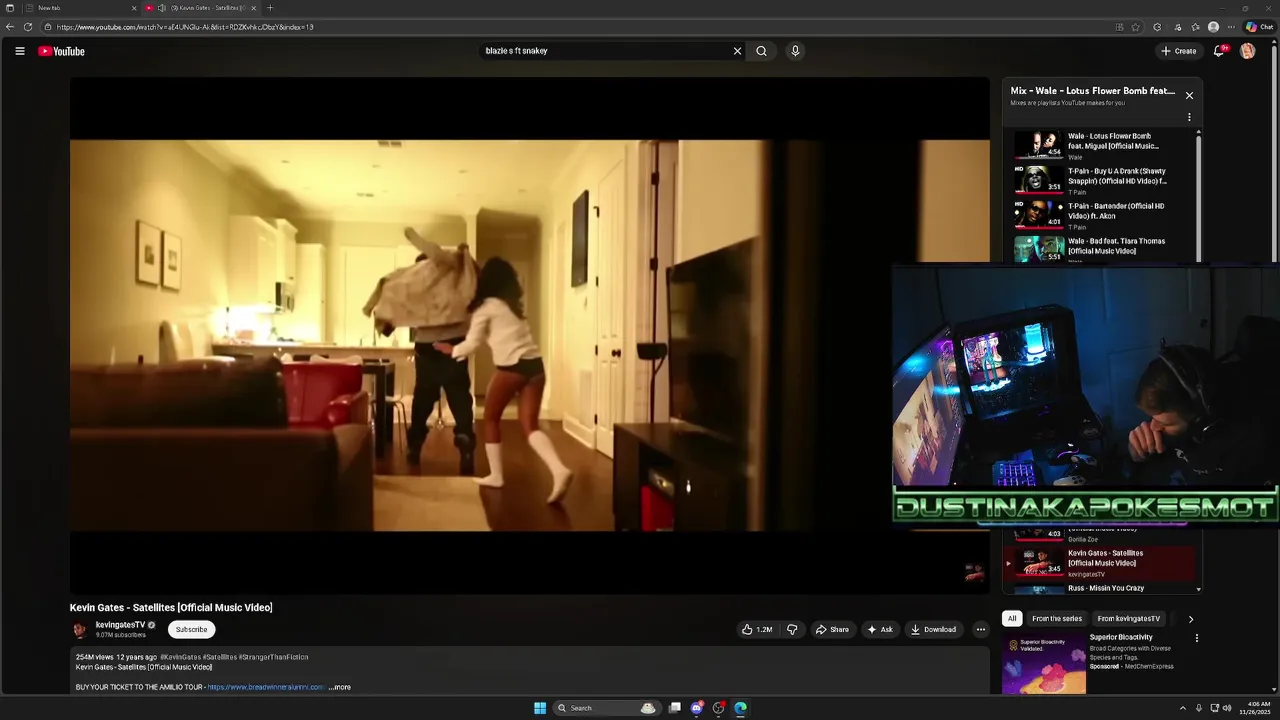Play Russ - Missin You Crazy
Screen dimensions: 1280x720
(1100, 589)
